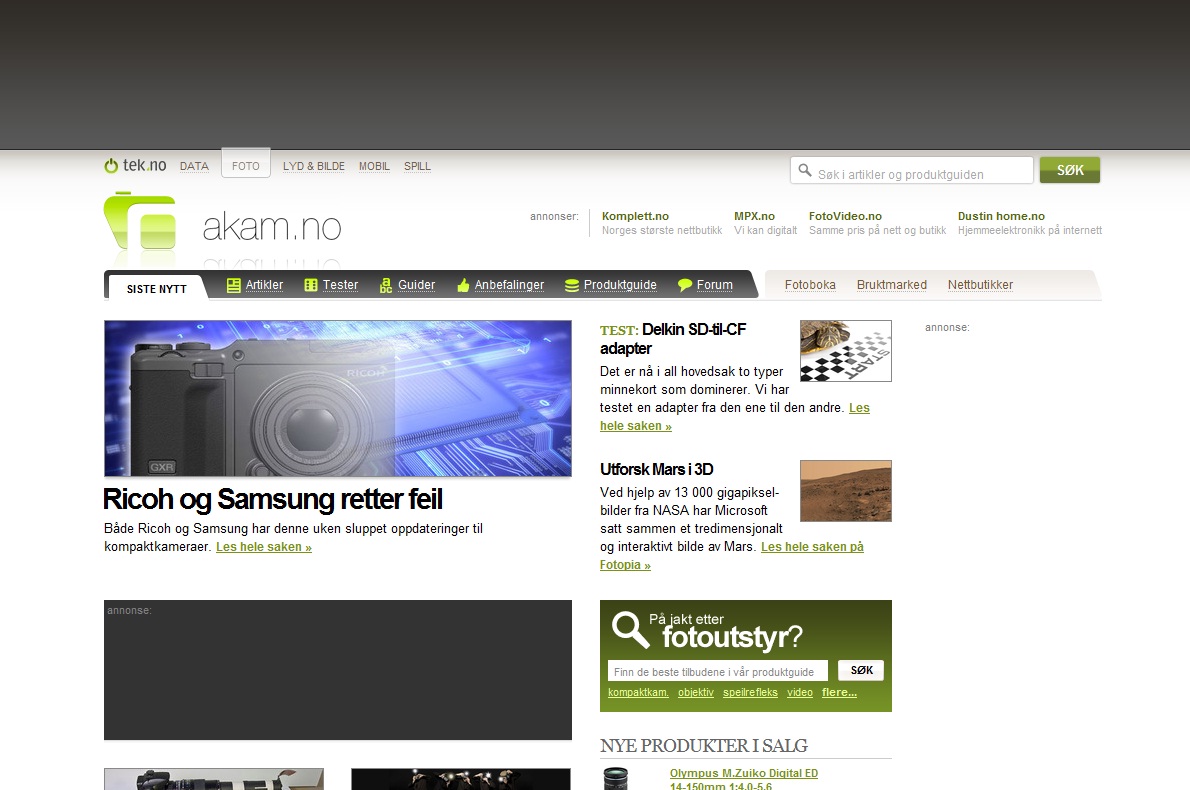Image resolution: width=1190 pixels, height=790 pixels.
Task: Select the SISTE NYTT tab
Action: (x=156, y=288)
